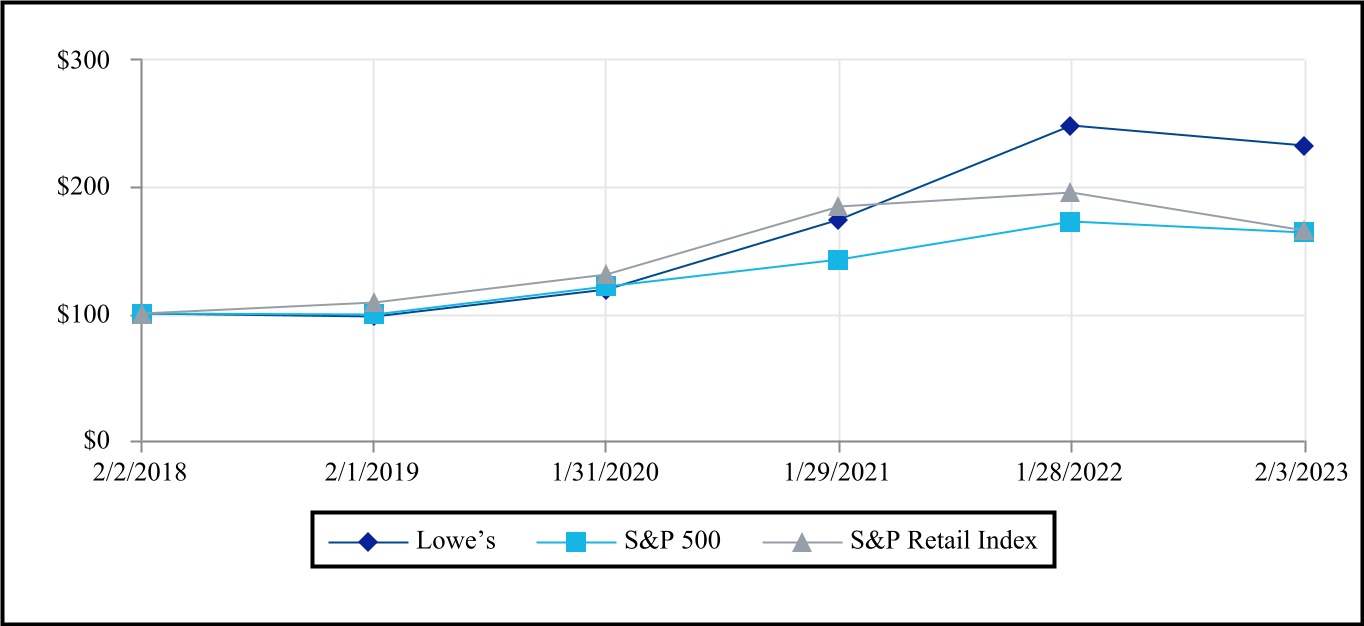1364x626 pixels.
Task: Click the S&P 500 square legend icon
Action: (576, 541)
